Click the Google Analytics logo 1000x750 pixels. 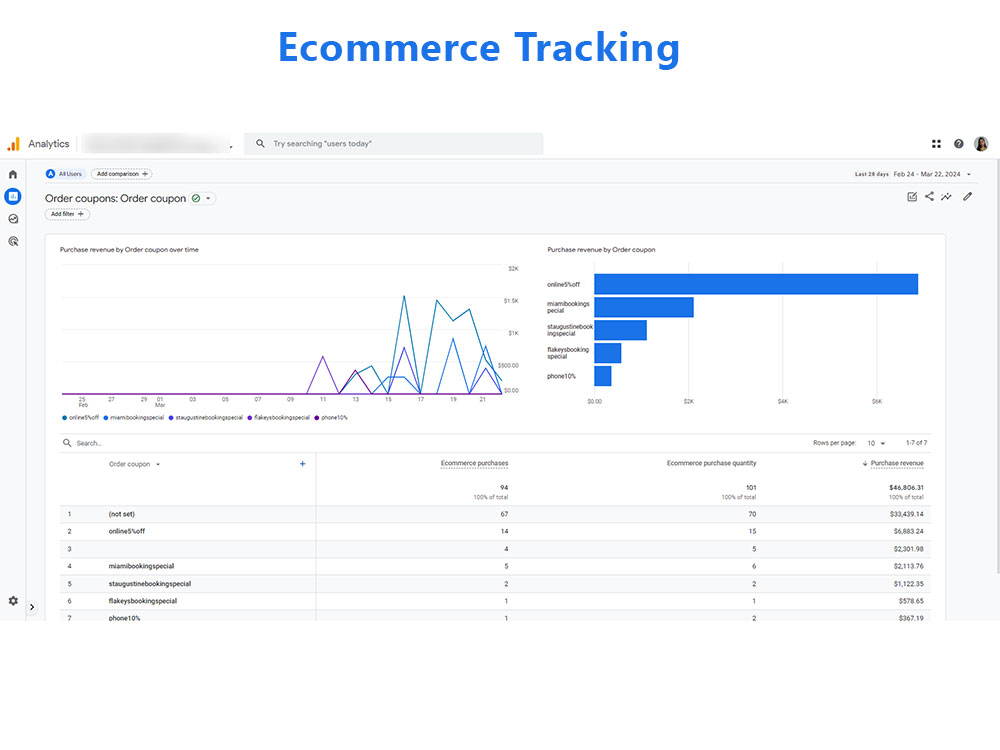pos(13,144)
